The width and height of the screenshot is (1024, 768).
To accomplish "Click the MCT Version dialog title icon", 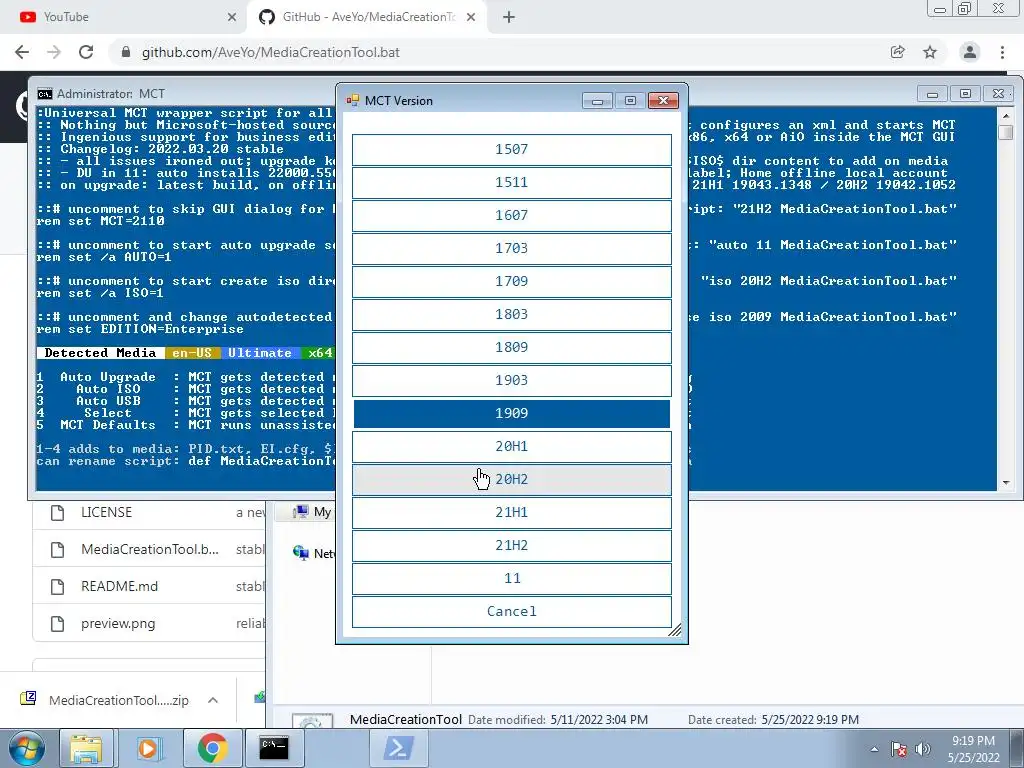I will [x=353, y=100].
